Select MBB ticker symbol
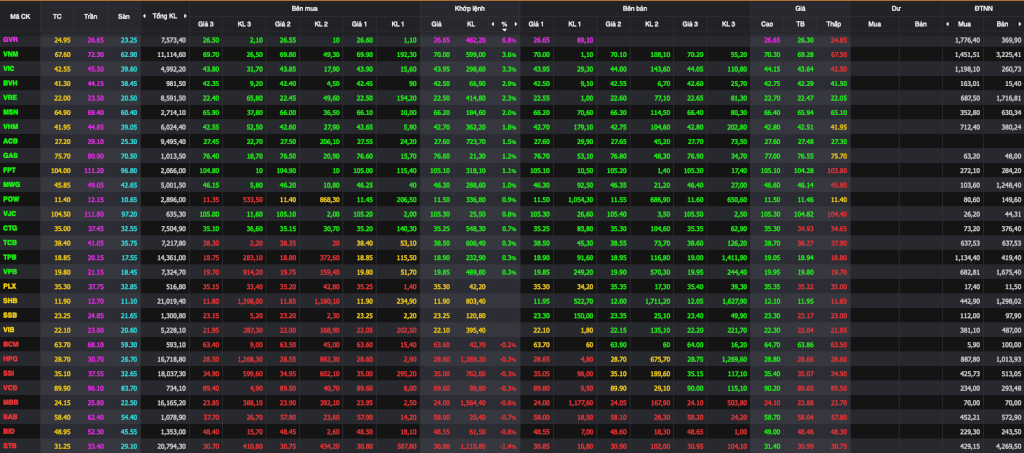Viewport: 1024px width, 453px height. point(10,401)
